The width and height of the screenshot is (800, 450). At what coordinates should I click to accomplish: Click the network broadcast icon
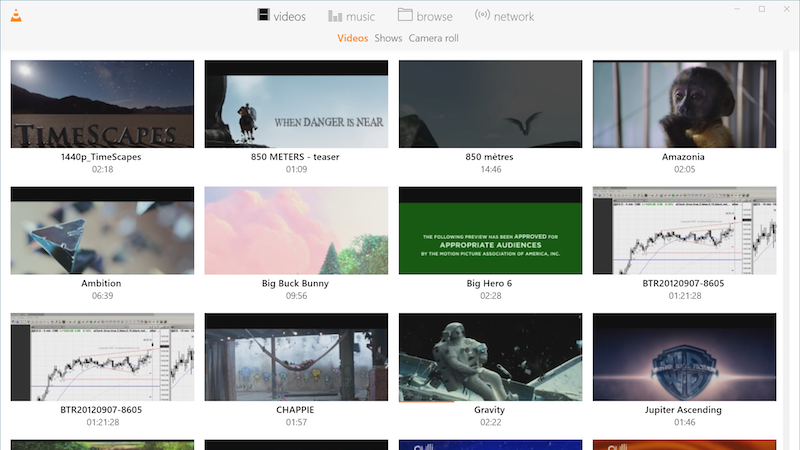(482, 14)
